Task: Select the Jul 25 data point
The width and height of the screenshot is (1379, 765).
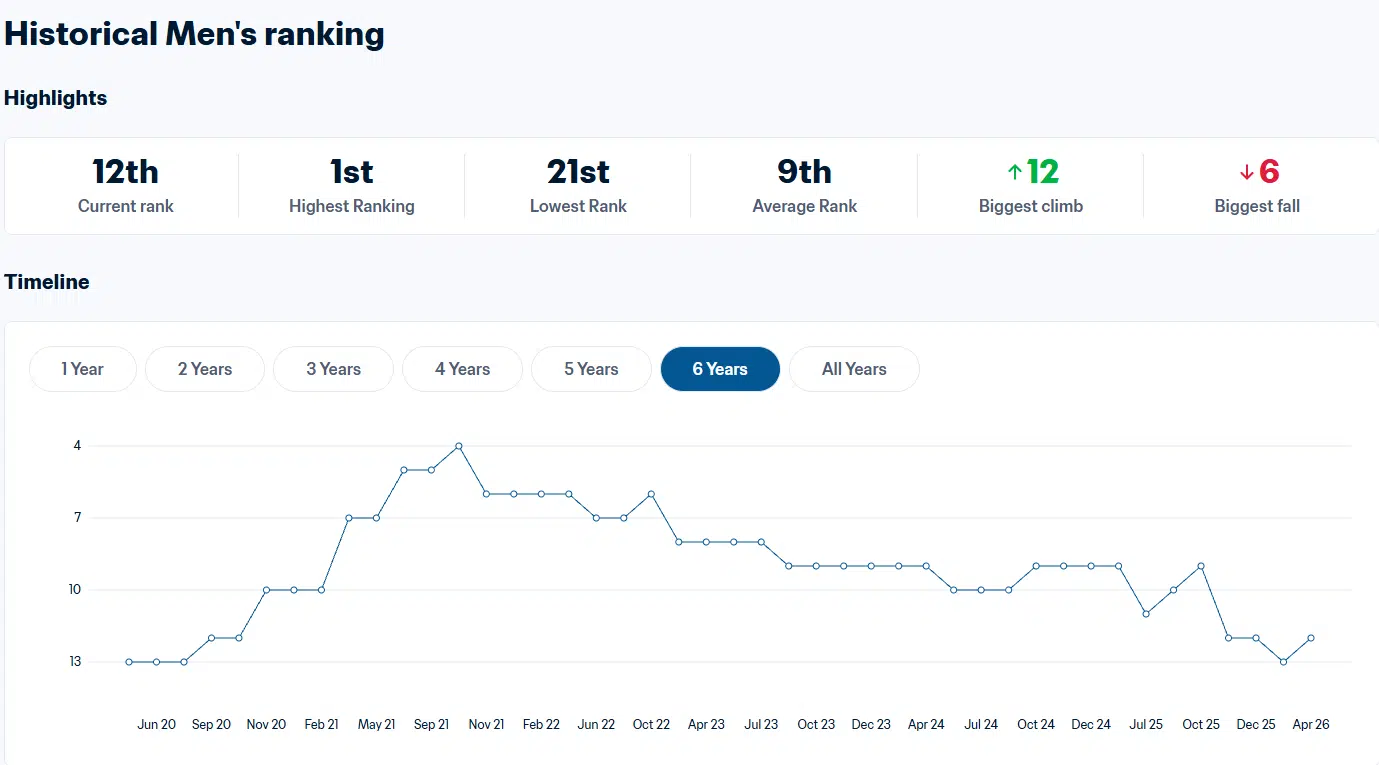Action: [x=1146, y=614]
